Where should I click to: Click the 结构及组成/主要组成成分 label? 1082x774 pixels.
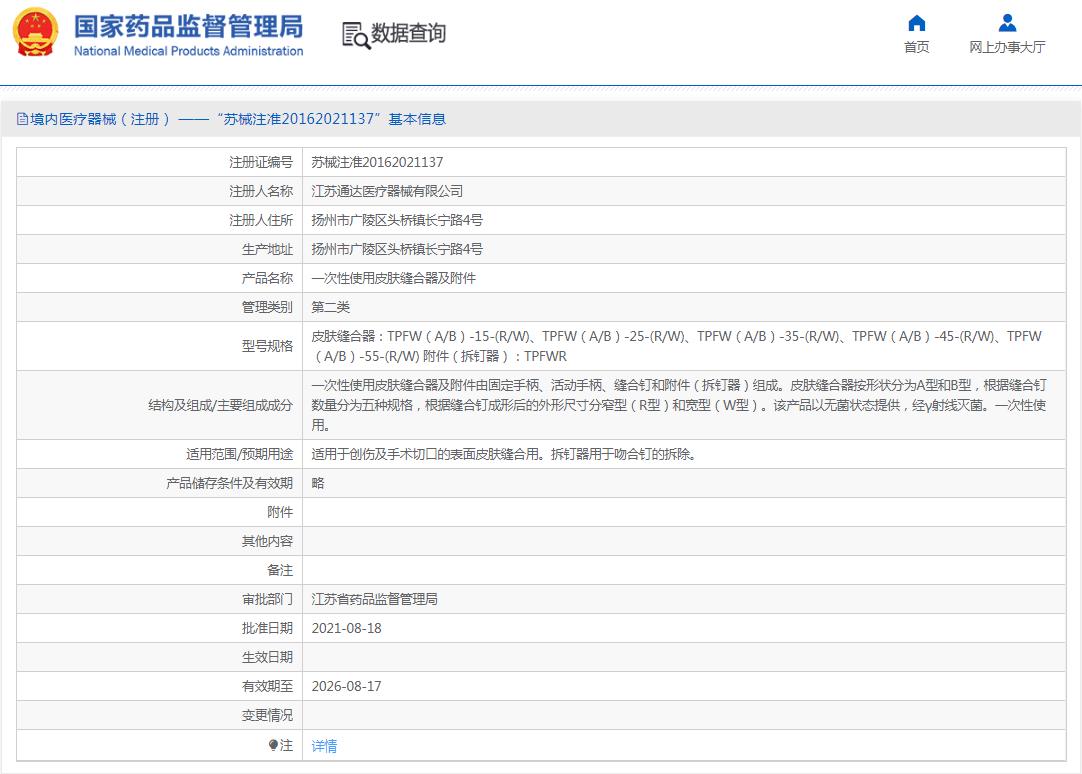(220, 405)
